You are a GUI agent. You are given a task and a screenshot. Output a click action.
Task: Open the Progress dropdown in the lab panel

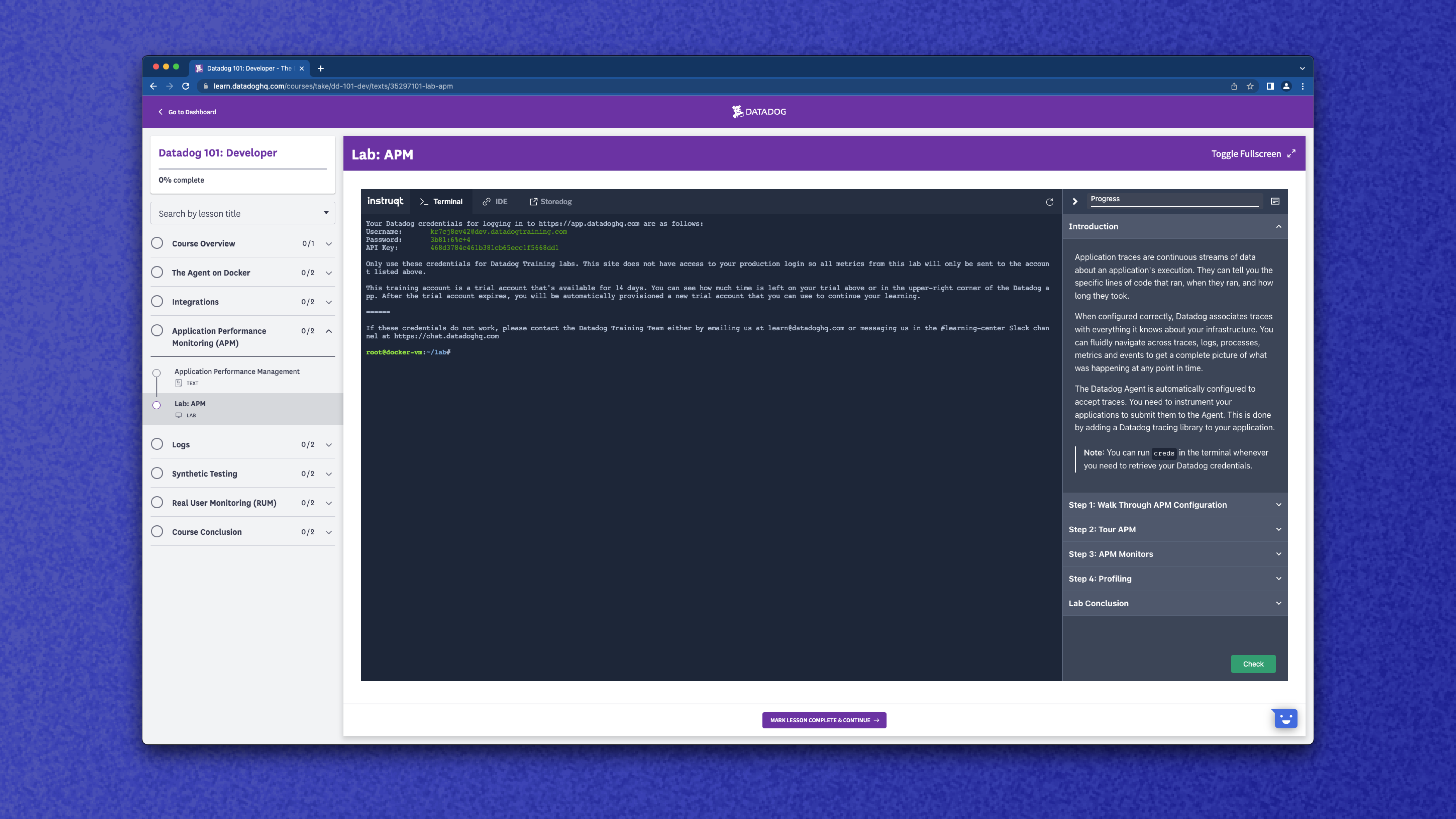click(1175, 199)
